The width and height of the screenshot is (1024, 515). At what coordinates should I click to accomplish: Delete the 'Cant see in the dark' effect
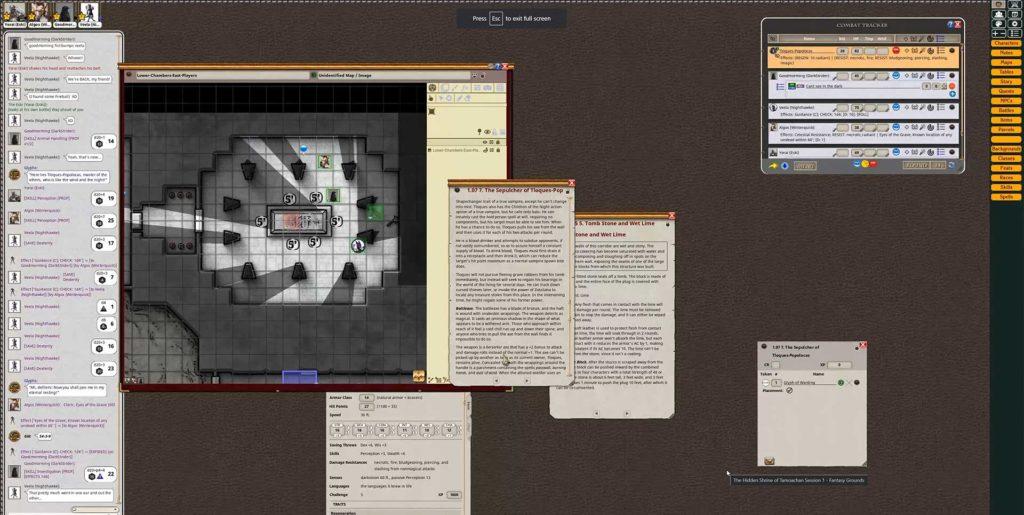pos(952,86)
